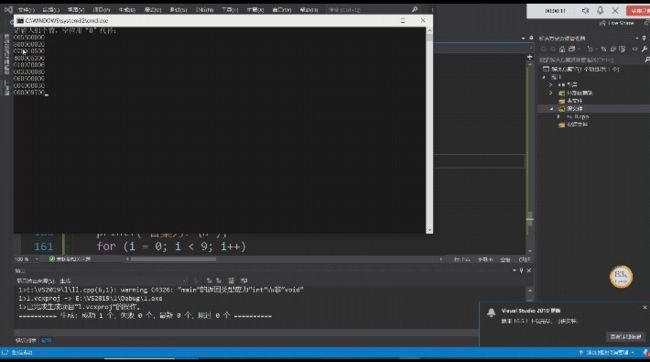Click the search magnifier in the menu bar

tap(415, 9)
